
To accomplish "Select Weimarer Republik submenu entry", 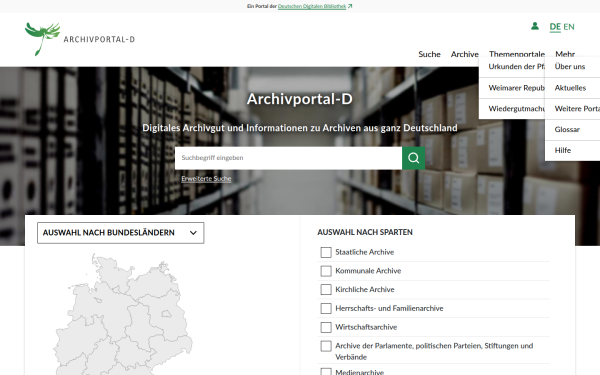I will pyautogui.click(x=512, y=88).
